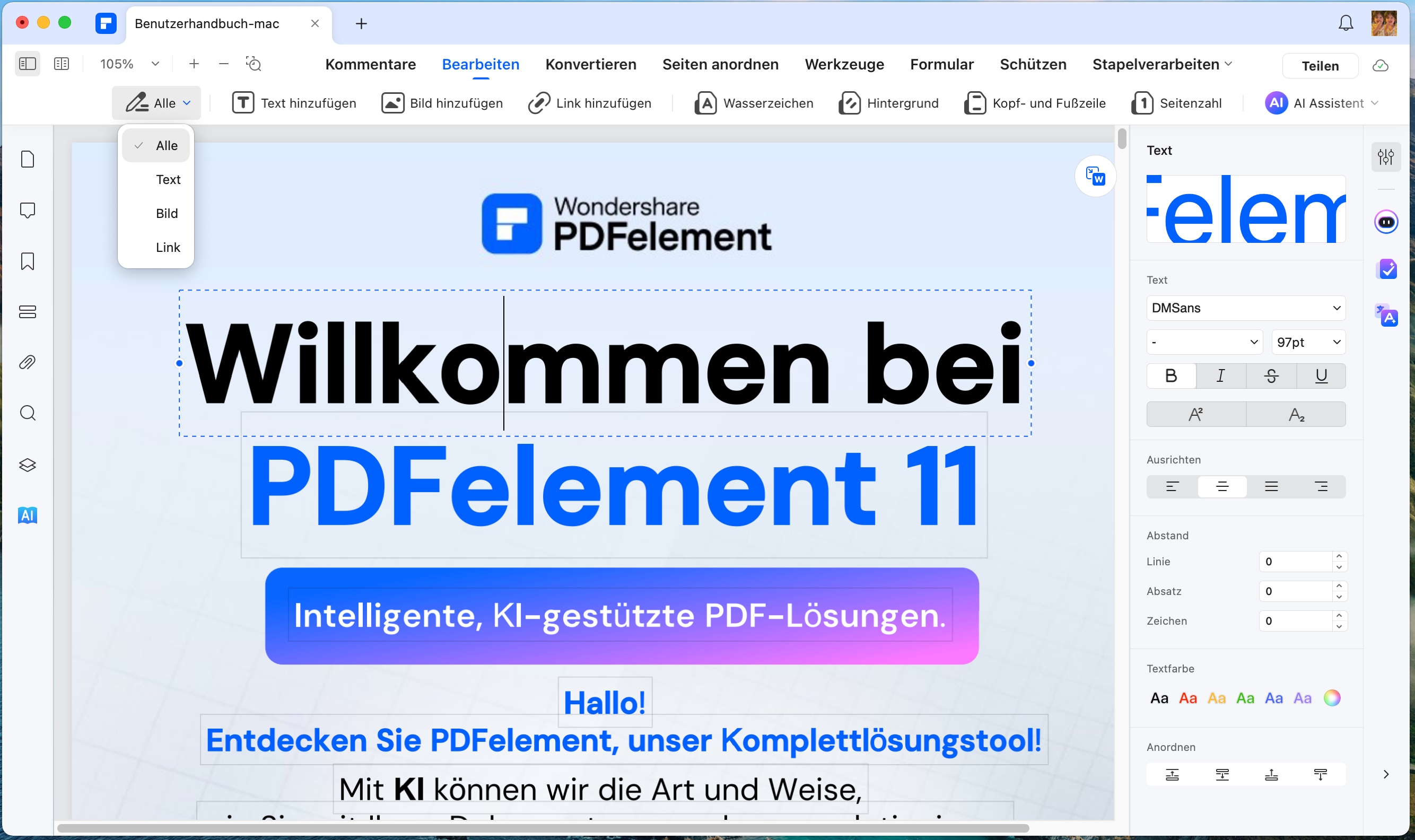Viewport: 1415px width, 840px height.
Task: Toggle subscript formatting
Action: pyautogui.click(x=1296, y=414)
